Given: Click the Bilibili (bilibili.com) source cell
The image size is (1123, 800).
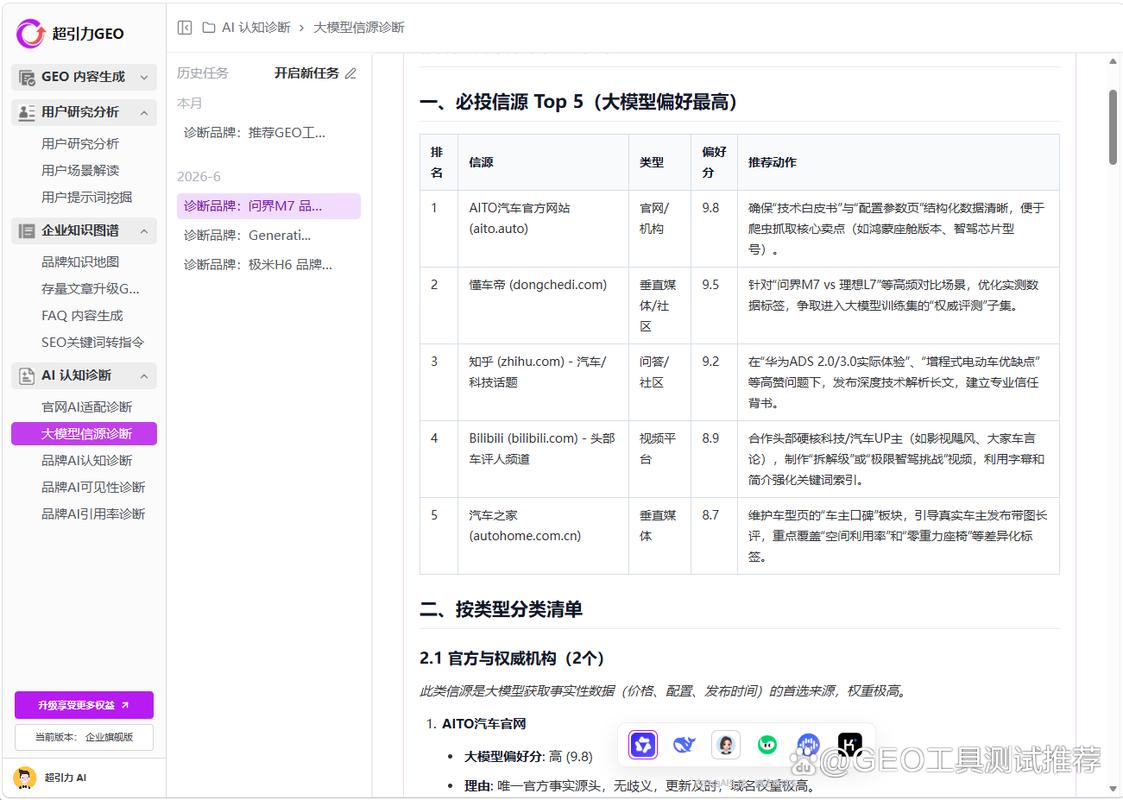Looking at the screenshot, I should [x=543, y=459].
